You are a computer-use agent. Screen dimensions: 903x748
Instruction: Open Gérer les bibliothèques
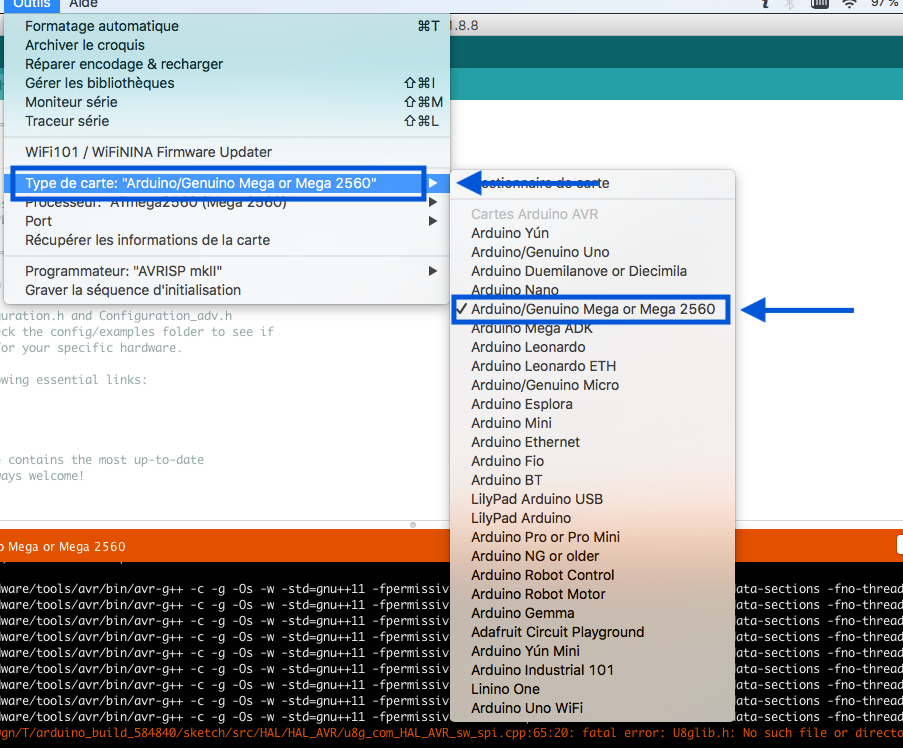point(227,83)
